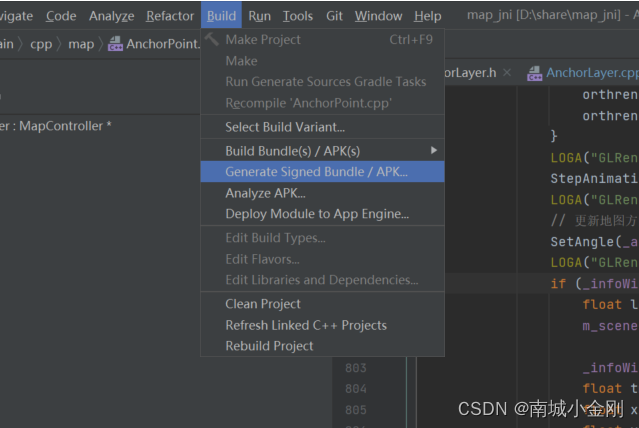Select Clean Project

(322, 304)
